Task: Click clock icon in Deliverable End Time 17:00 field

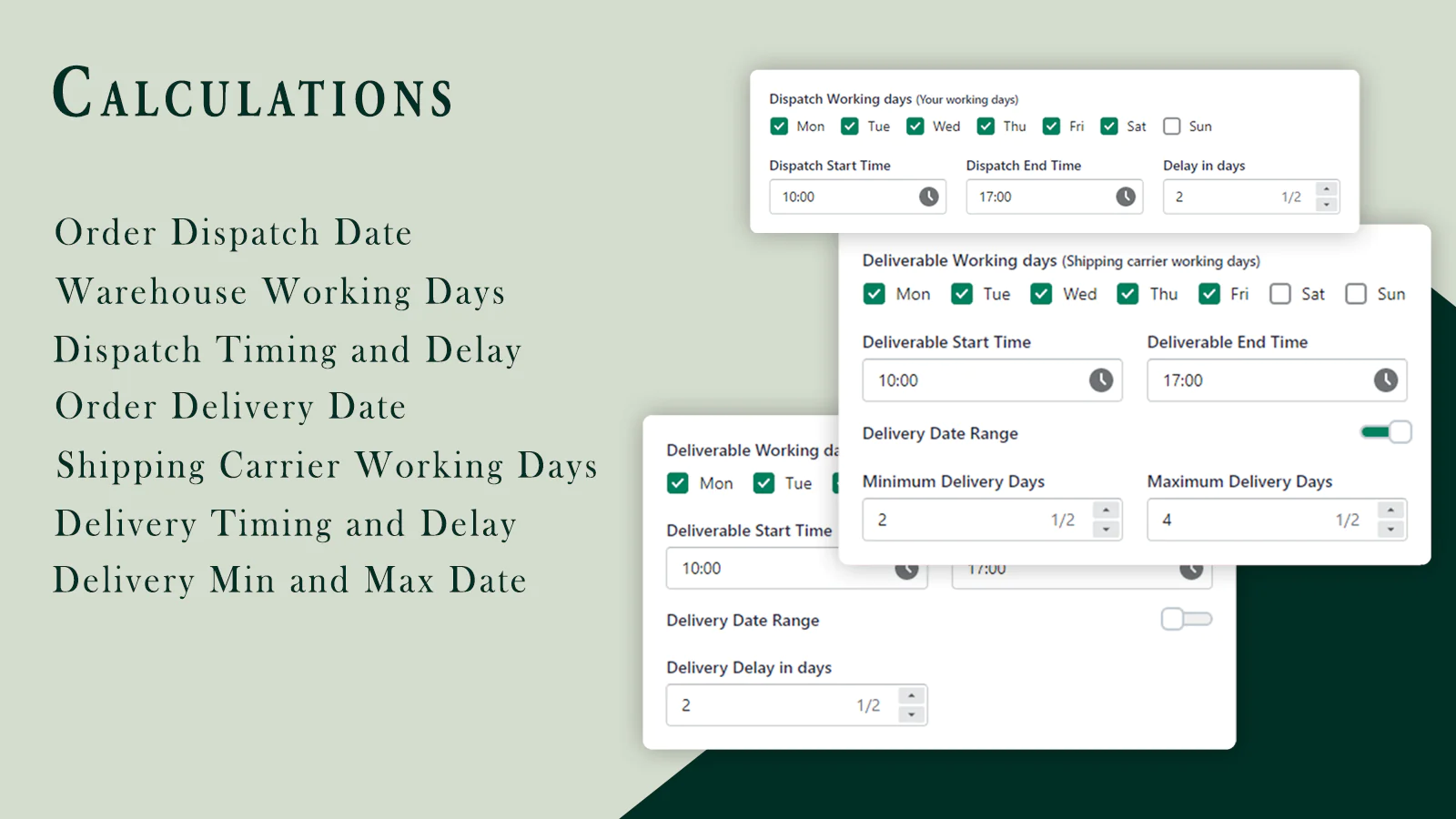Action: click(1386, 380)
